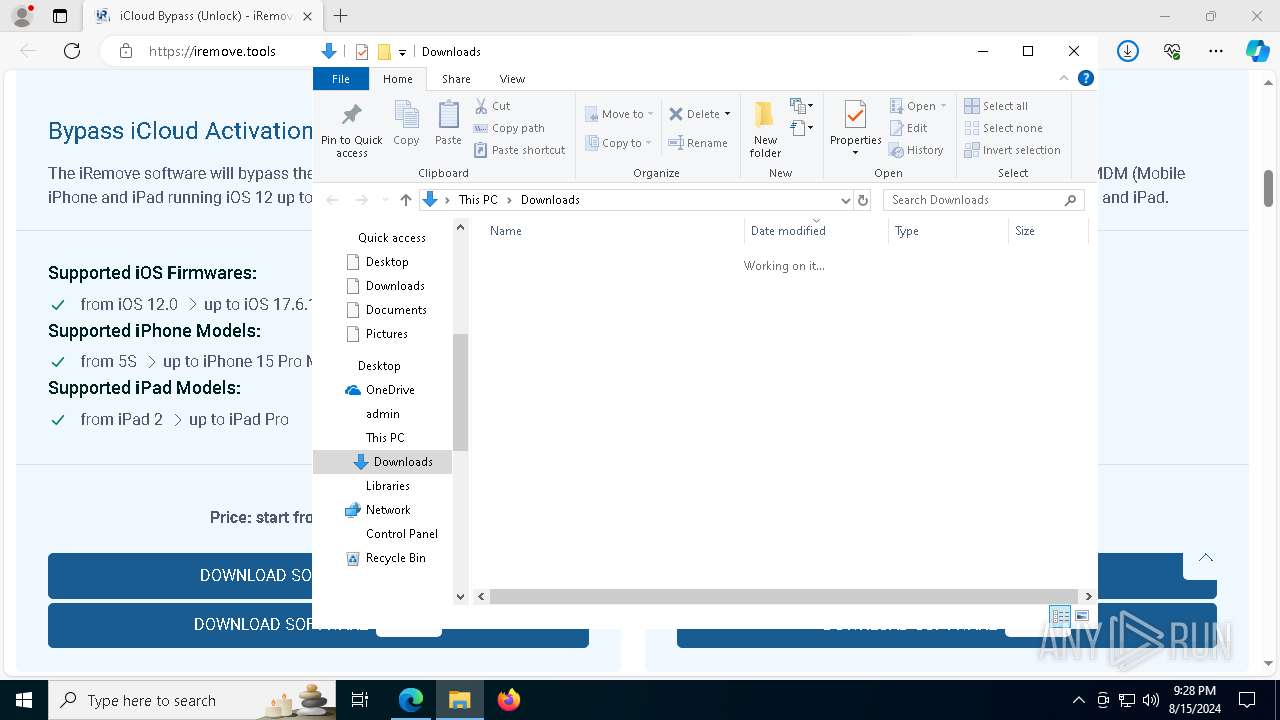Click Windows Start button
The height and width of the screenshot is (720, 1280).
click(x=24, y=700)
